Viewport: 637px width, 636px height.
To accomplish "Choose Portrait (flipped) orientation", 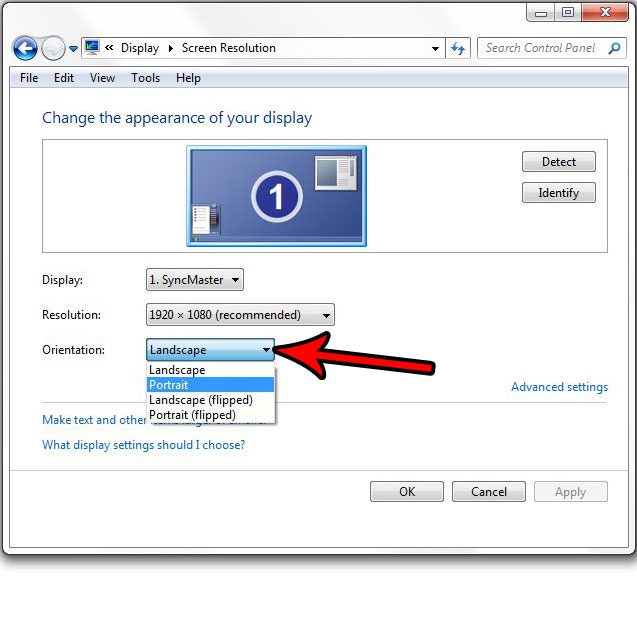I will coord(210,415).
